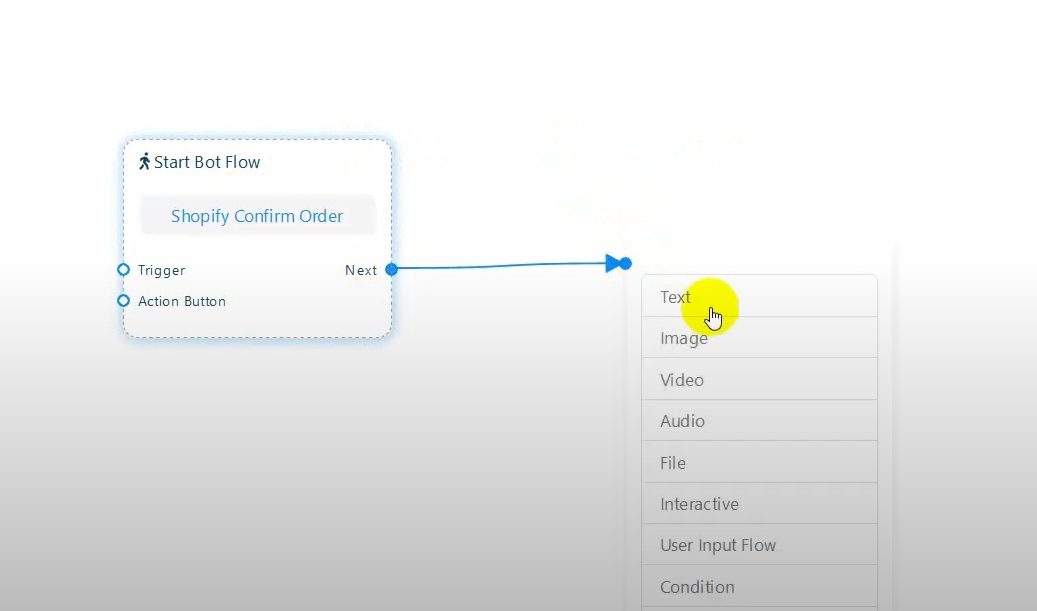The height and width of the screenshot is (611, 1037).
Task: Click the Action Button socket circle
Action: tap(123, 301)
